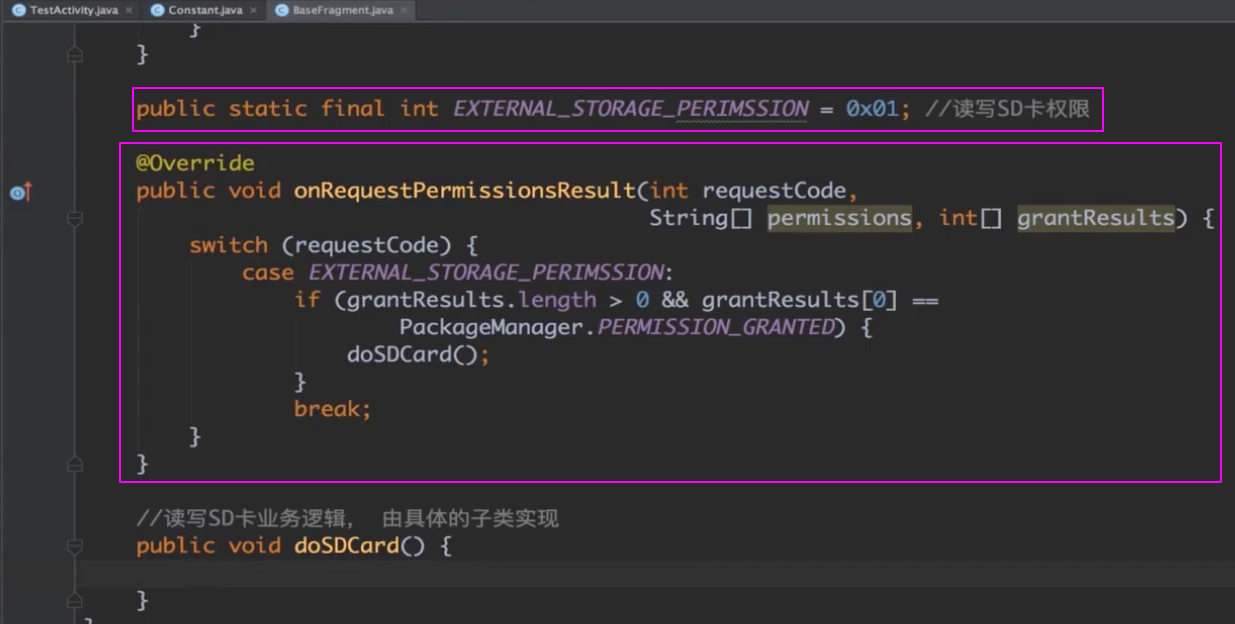The width and height of the screenshot is (1235, 624).
Task: Close the Constant.java tab
Action: (253, 10)
